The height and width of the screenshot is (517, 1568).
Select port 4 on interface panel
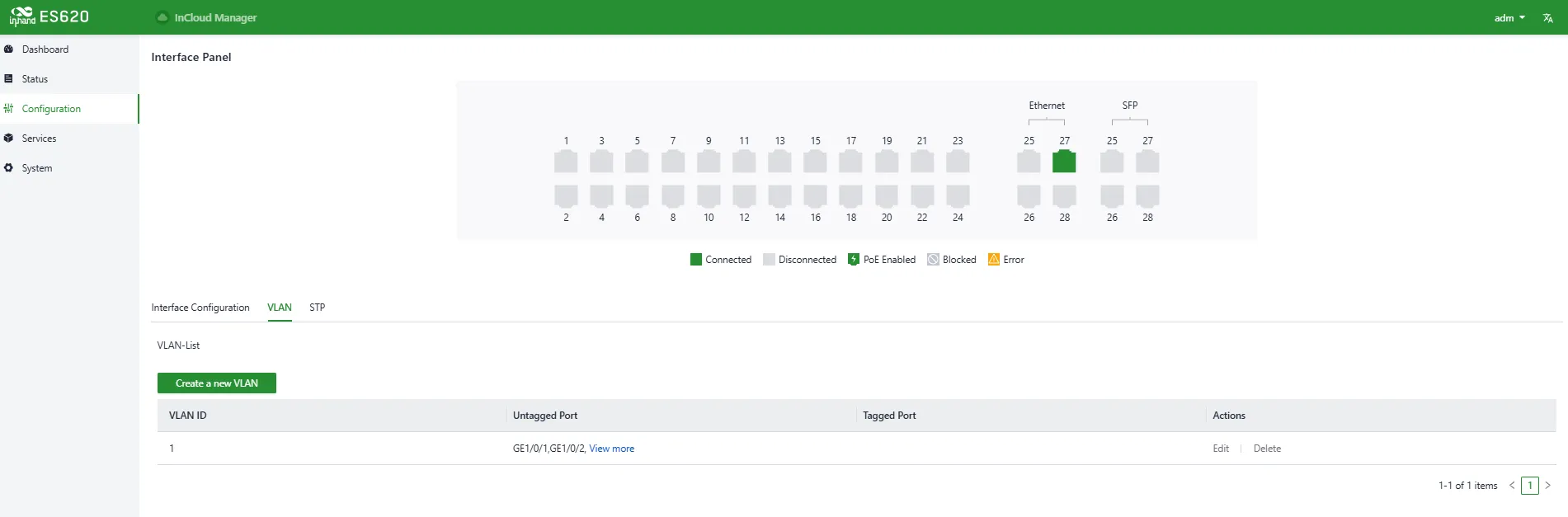(601, 195)
